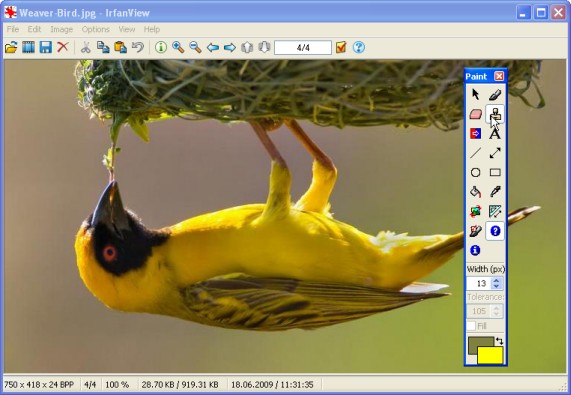This screenshot has width=571, height=395.
Task: Select the ellipse drawing tool
Action: coord(475,173)
